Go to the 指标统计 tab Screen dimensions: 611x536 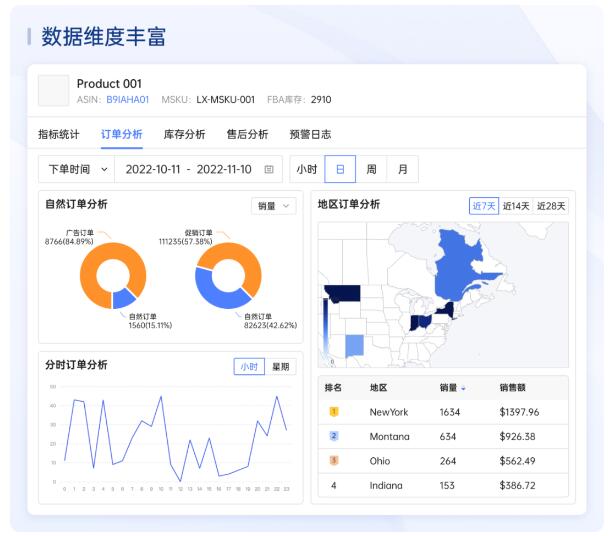pos(59,134)
